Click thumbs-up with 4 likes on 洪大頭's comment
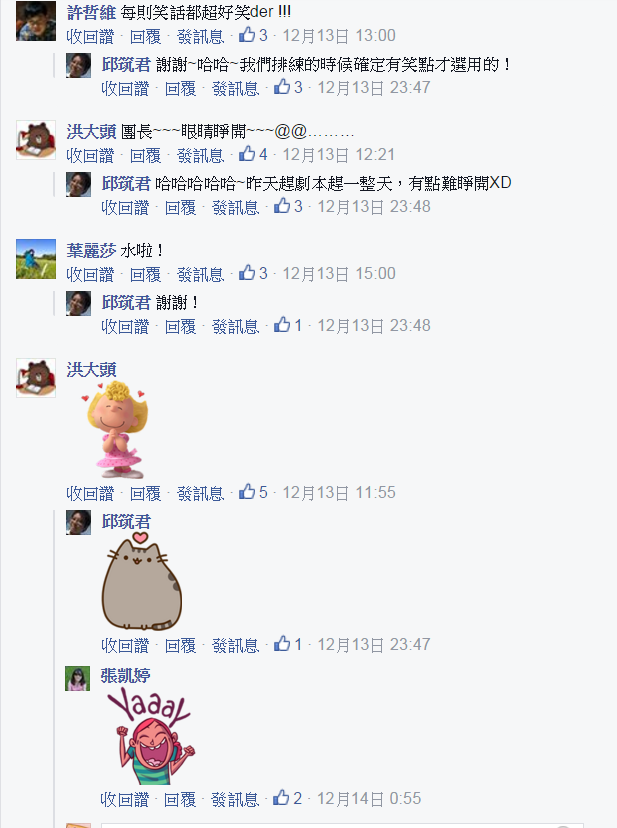Viewport: 617px width, 828px height. (253, 154)
